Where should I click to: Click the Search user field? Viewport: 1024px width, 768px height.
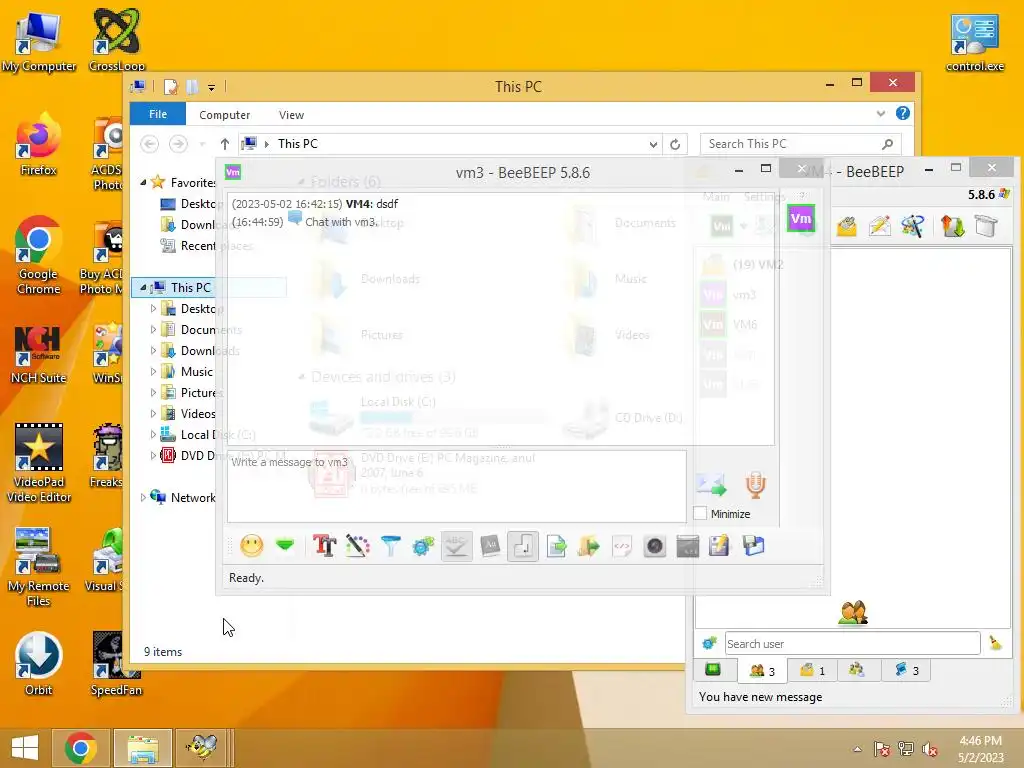click(x=852, y=643)
